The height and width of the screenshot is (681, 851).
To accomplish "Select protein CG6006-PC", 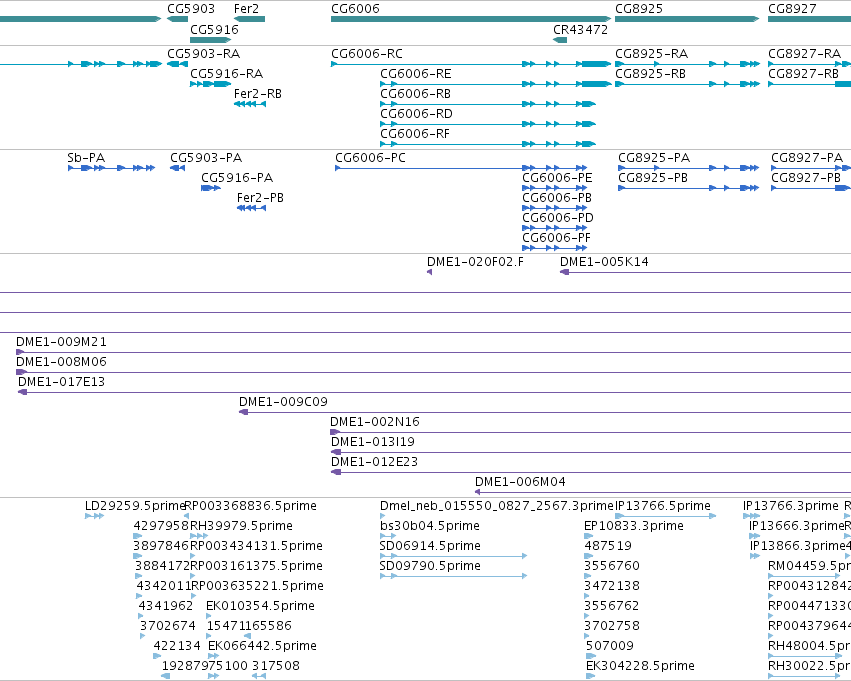I will pyautogui.click(x=370, y=158).
